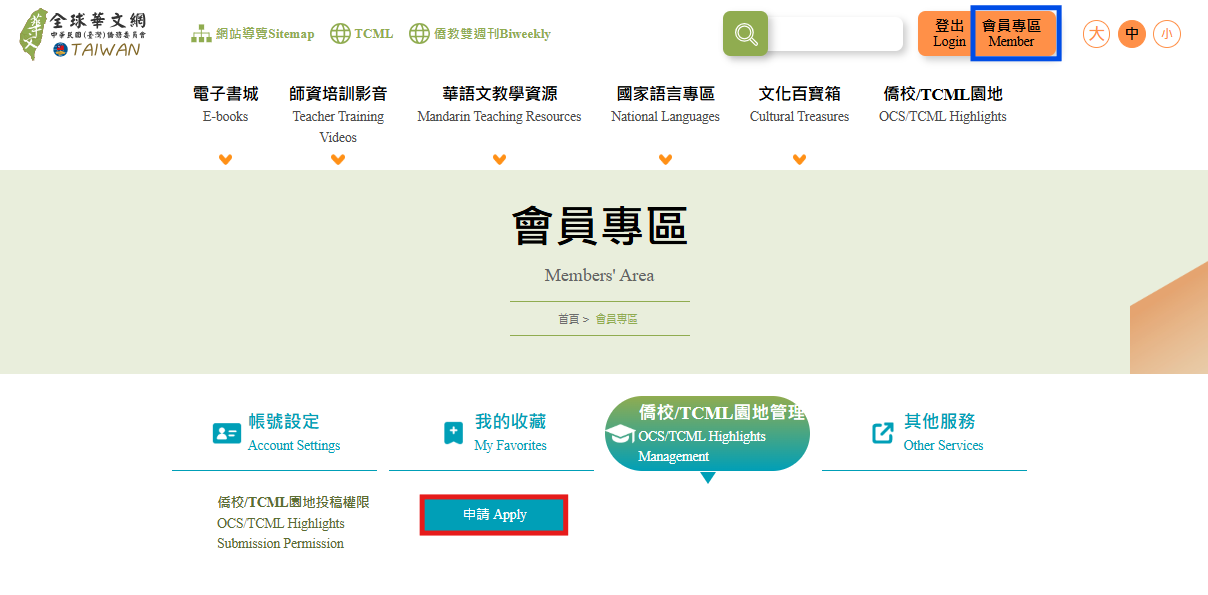Select the Other Services external link icon

[x=883, y=432]
